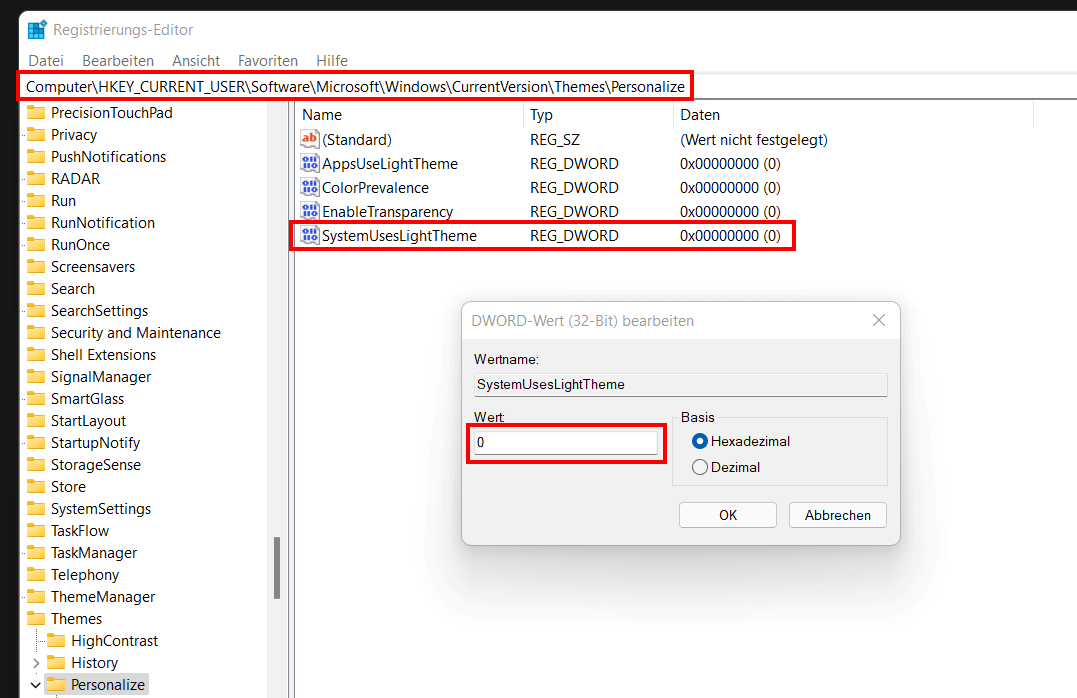
Task: Click the AppsUseLightTheme binary value icon
Action: (310, 163)
